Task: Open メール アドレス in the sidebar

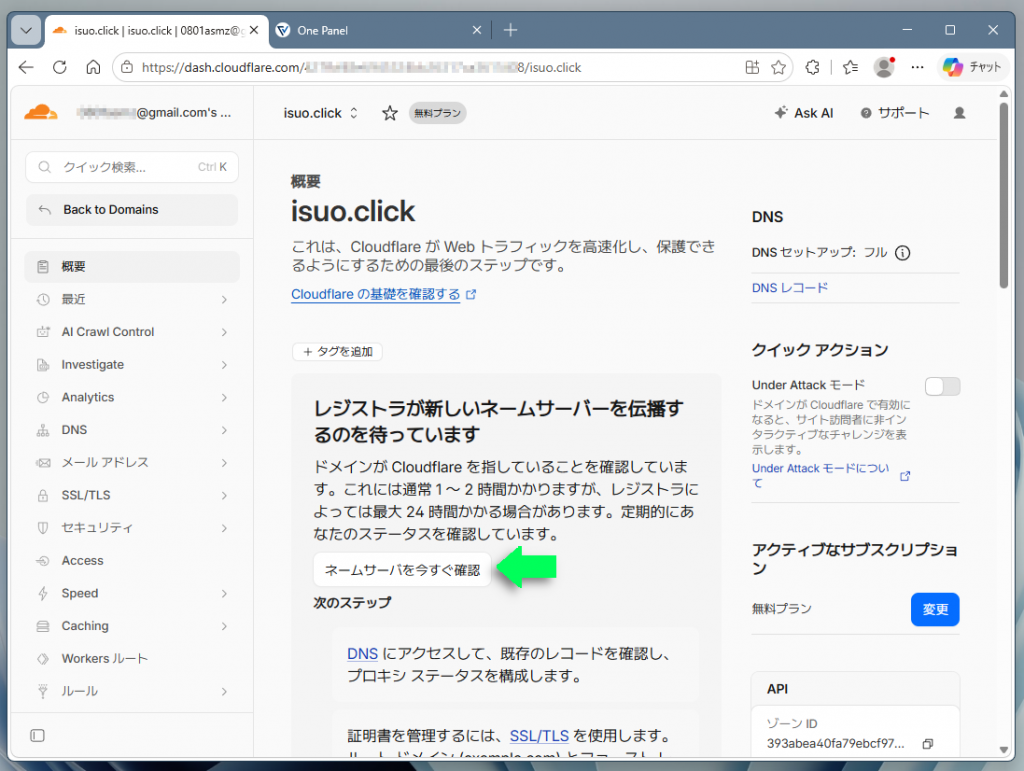Action: tap(132, 462)
